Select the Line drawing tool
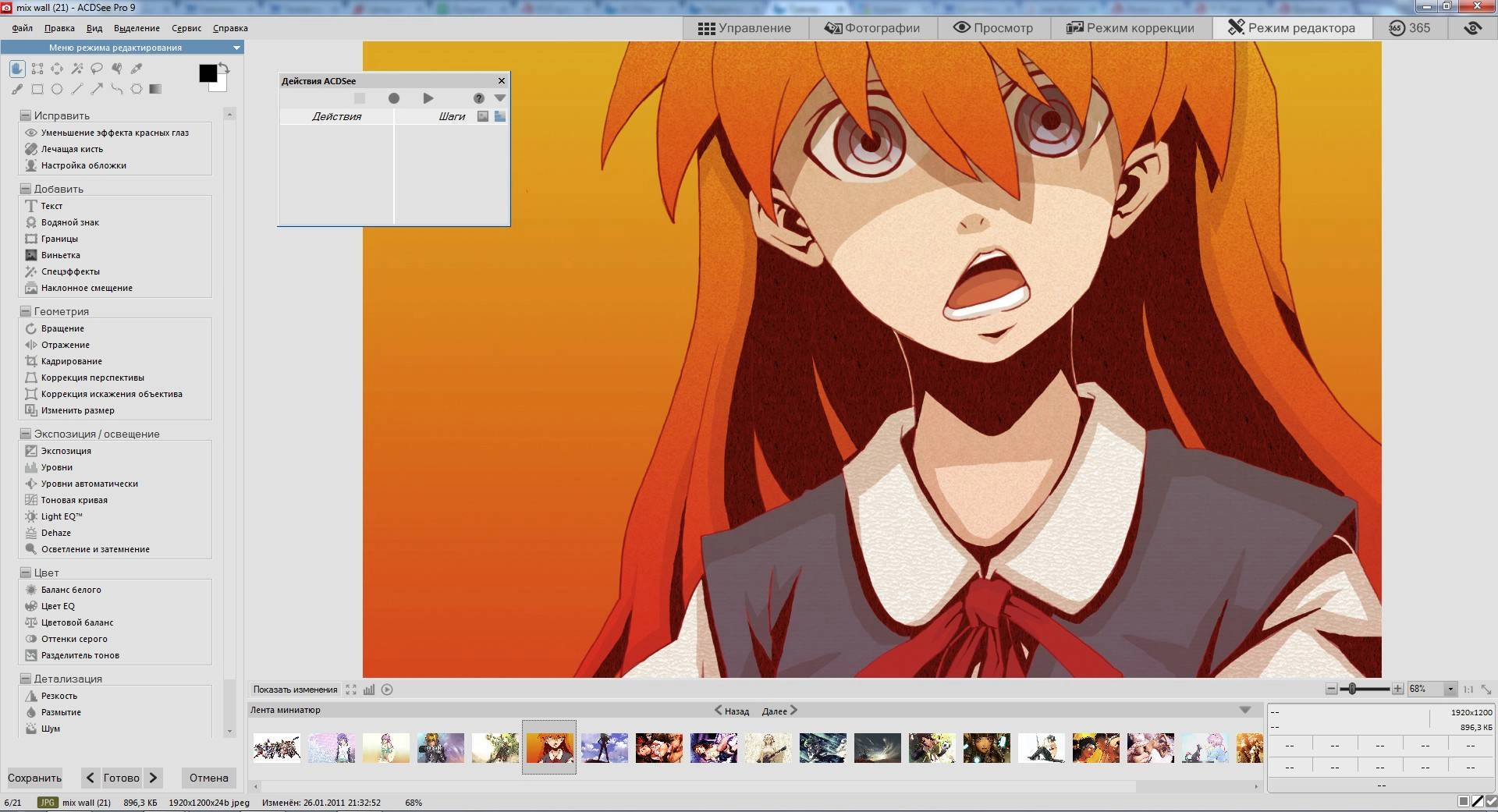The image size is (1498, 812). [77, 89]
